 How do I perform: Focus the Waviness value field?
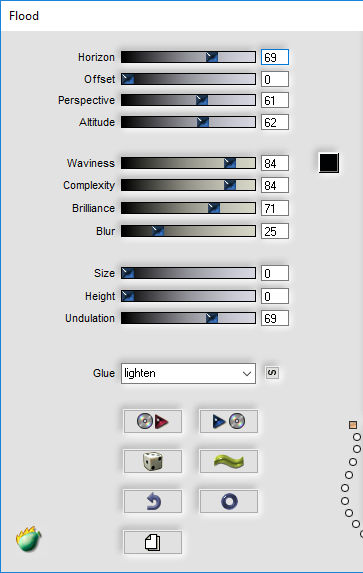tap(275, 163)
